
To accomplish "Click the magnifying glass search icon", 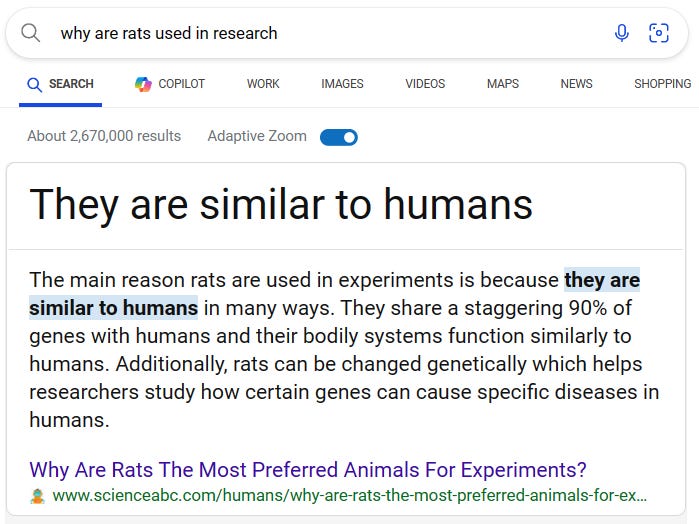I will coord(31,33).
